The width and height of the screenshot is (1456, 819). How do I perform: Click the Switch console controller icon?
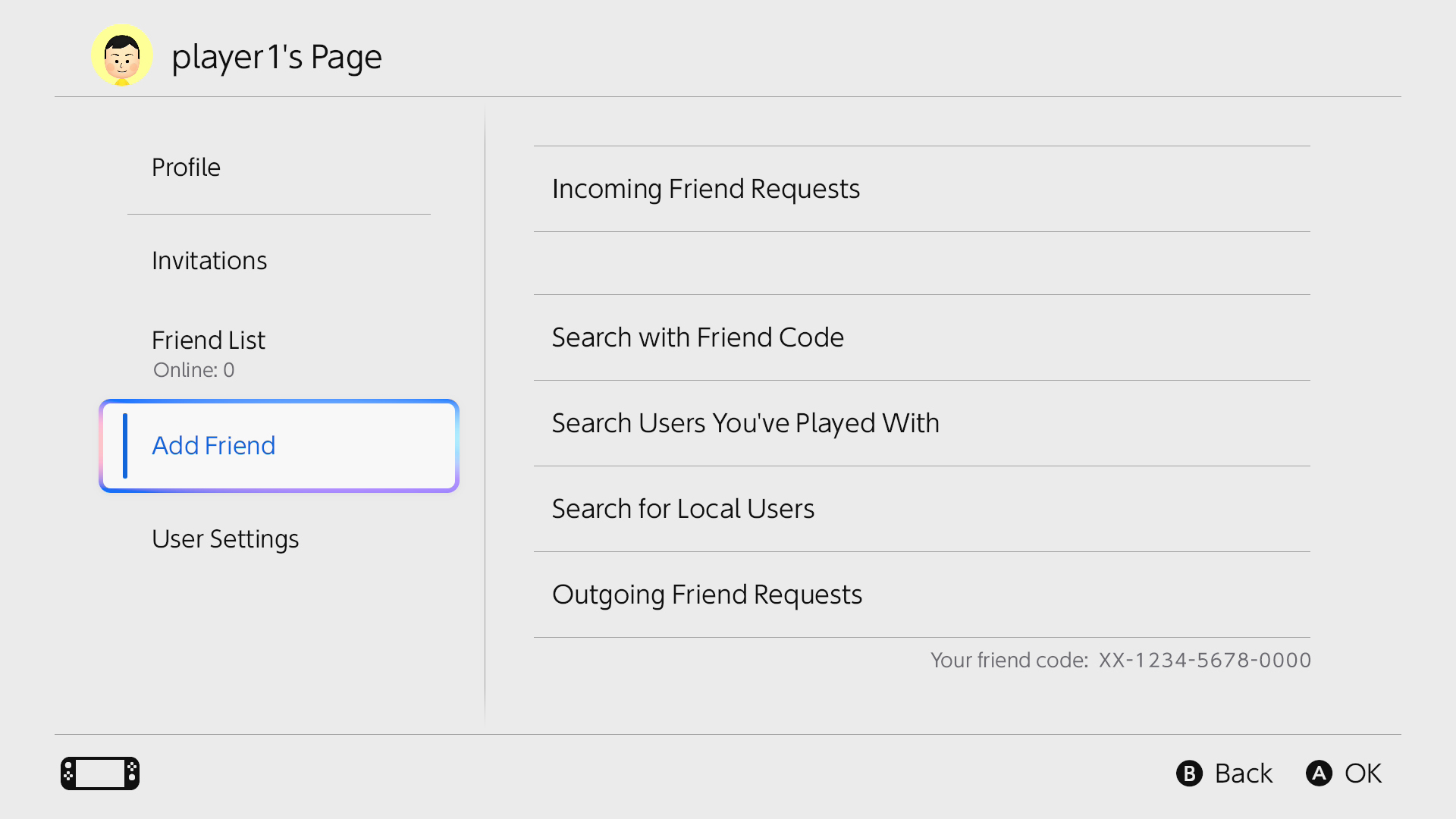(100, 773)
